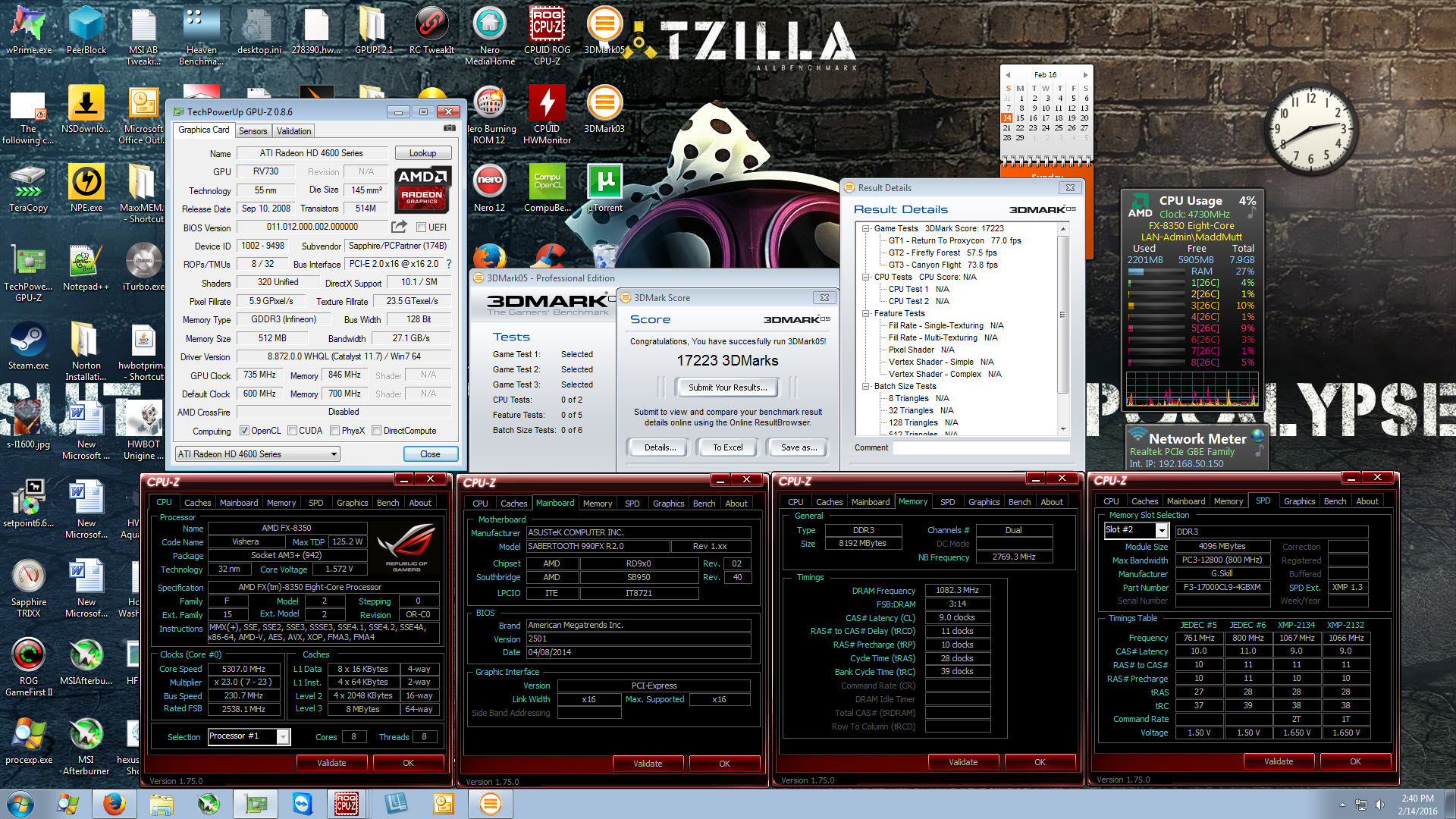This screenshot has width=1456, height=819.
Task: Open NSDownloader desktop icon
Action: (x=86, y=109)
